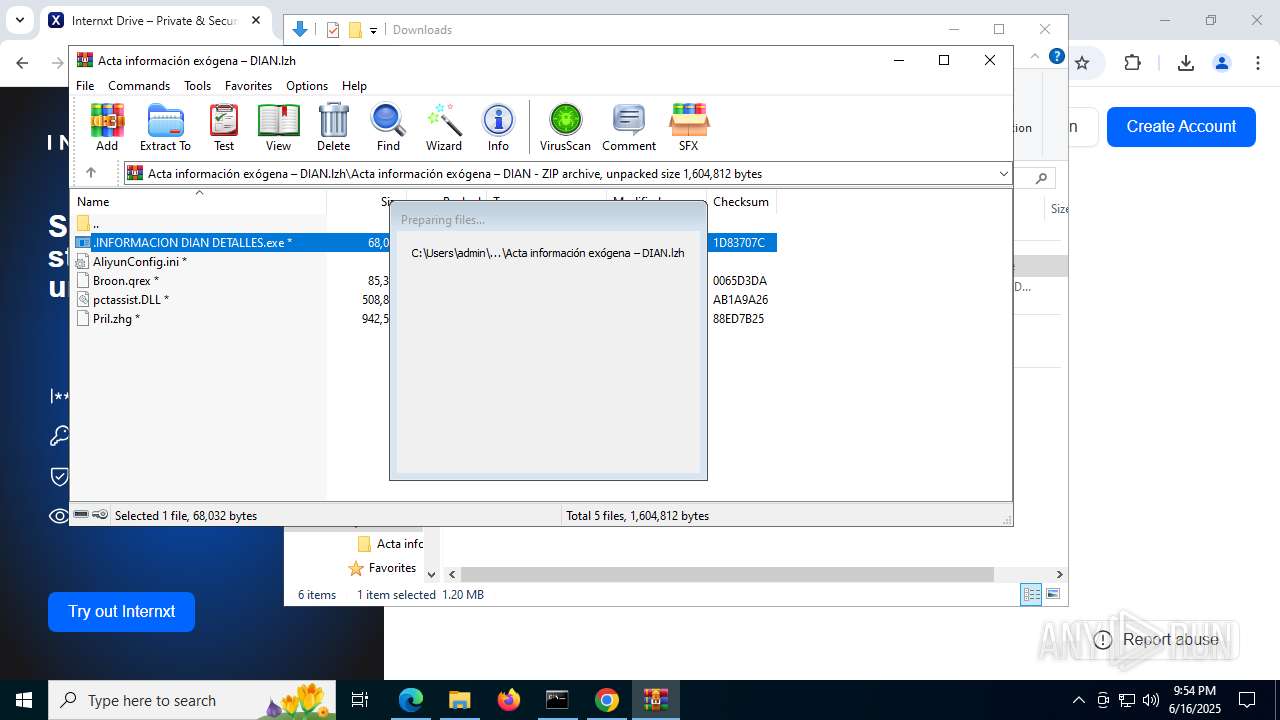The height and width of the screenshot is (720, 1280).
Task: Show archive Info icon
Action: (x=498, y=127)
